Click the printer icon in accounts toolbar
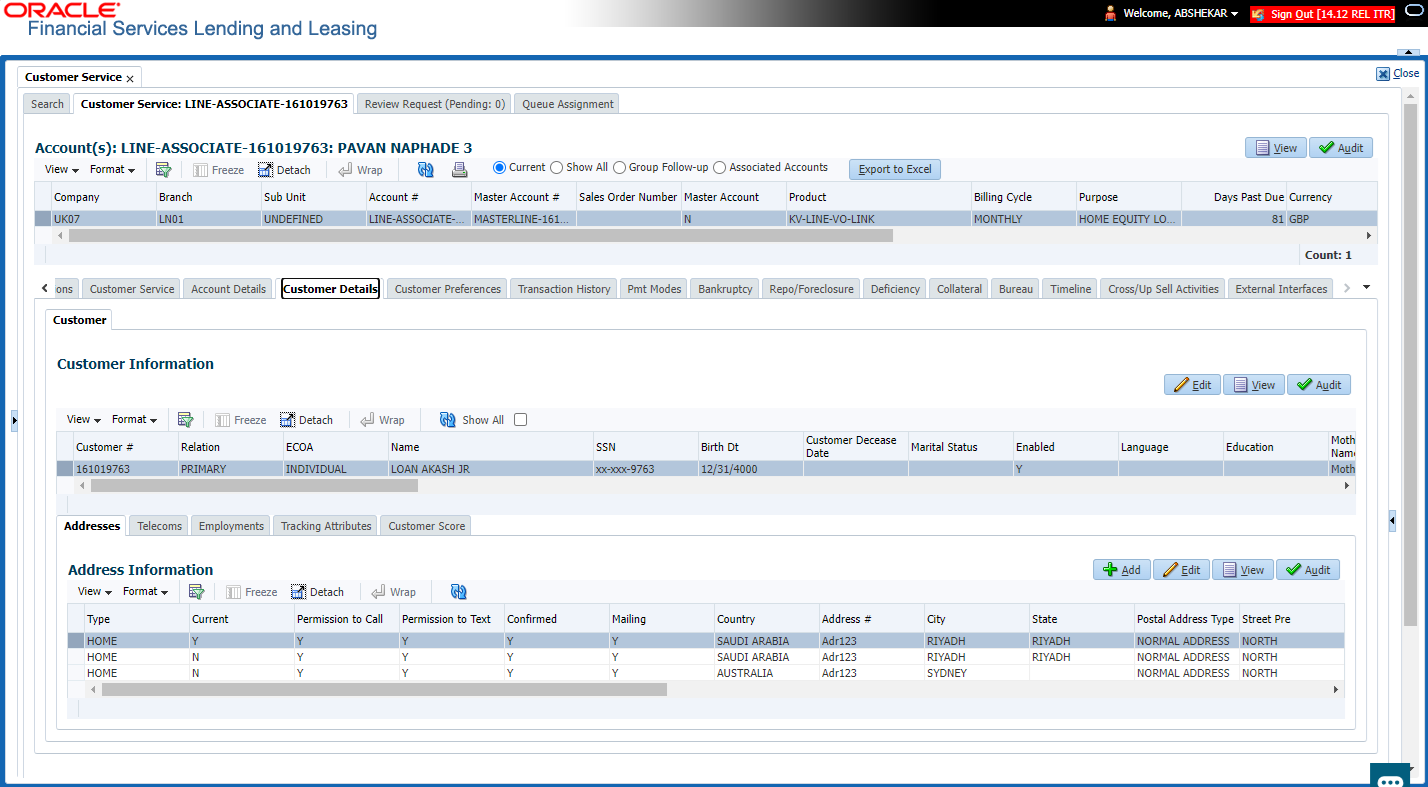Image resolution: width=1428 pixels, height=787 pixels. (x=460, y=169)
